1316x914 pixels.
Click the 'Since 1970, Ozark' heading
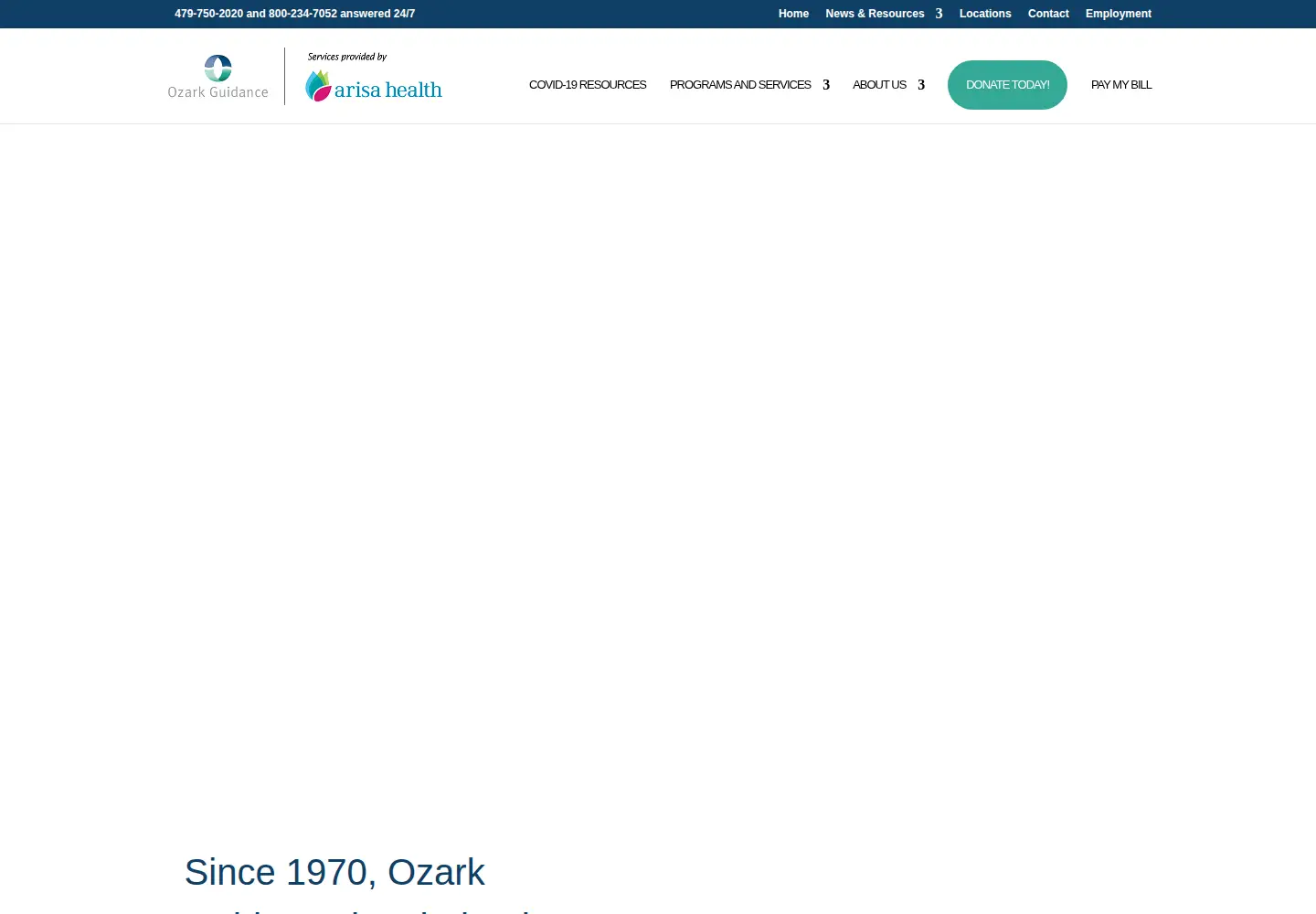pyautogui.click(x=334, y=872)
